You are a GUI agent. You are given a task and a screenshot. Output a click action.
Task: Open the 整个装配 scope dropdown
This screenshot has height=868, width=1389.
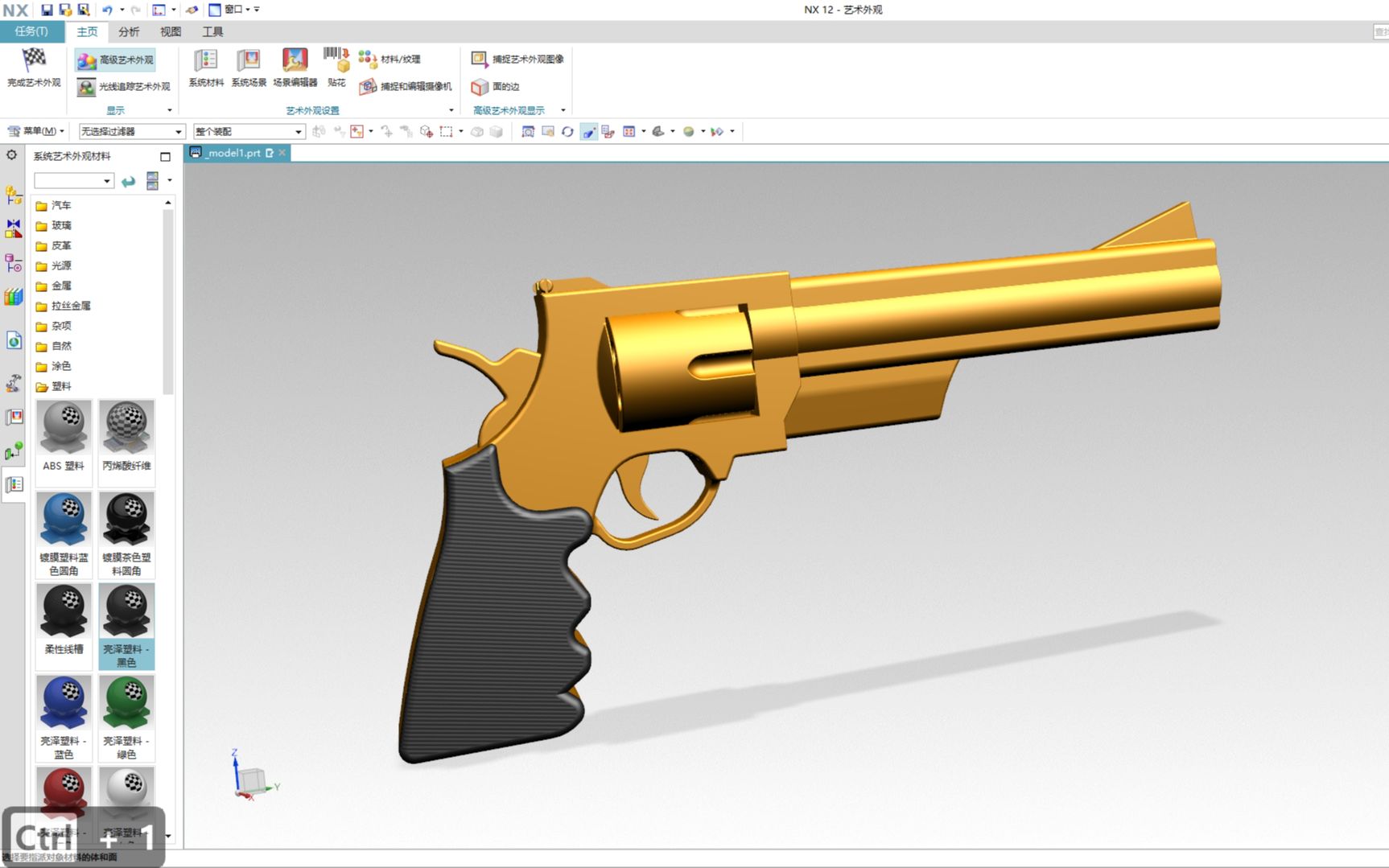point(249,131)
